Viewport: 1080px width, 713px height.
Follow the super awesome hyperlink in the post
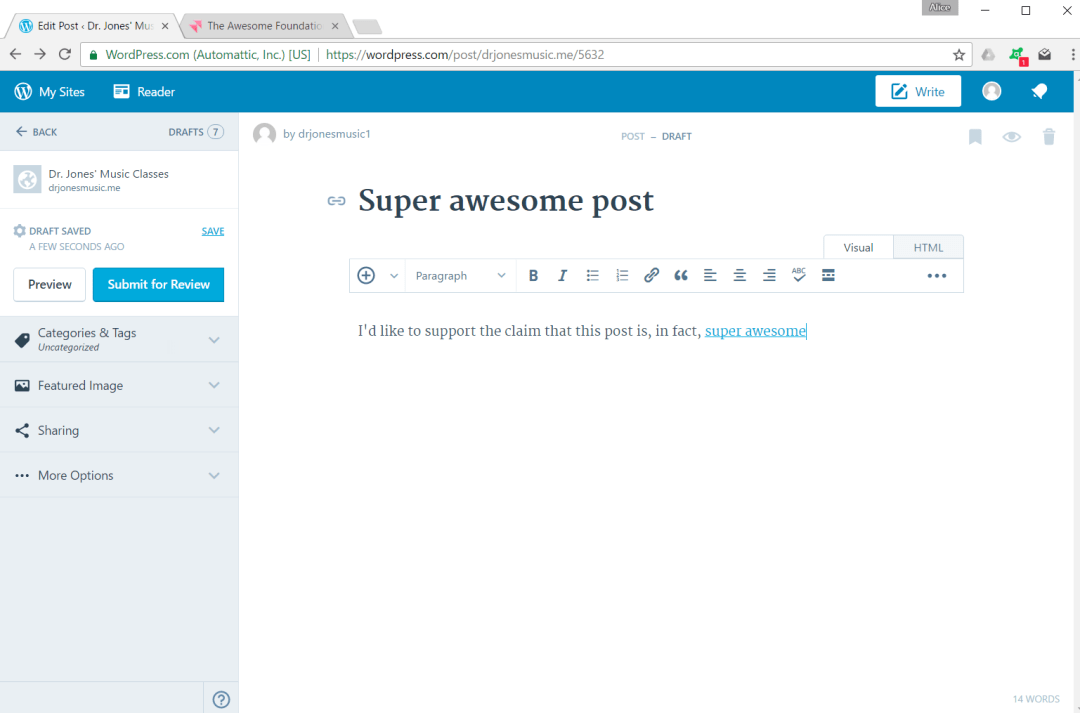click(x=754, y=330)
